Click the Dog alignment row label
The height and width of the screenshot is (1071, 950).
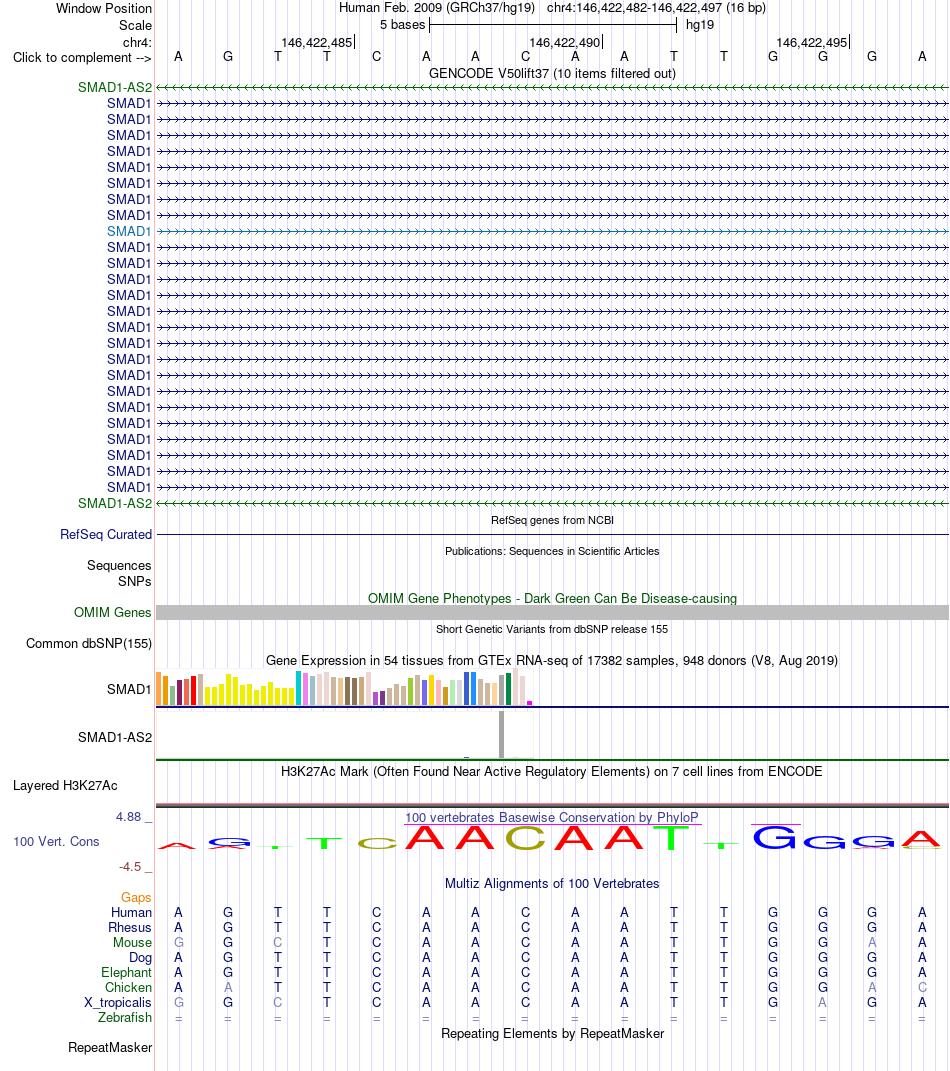[140, 958]
